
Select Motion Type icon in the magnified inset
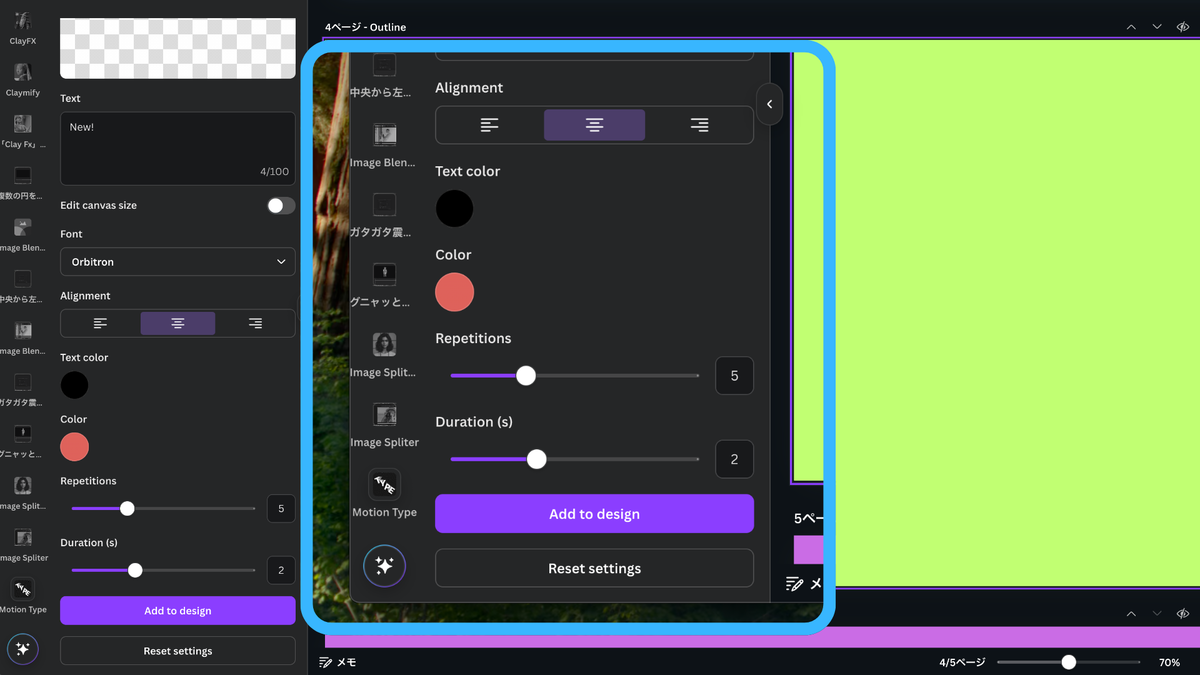(x=384, y=485)
